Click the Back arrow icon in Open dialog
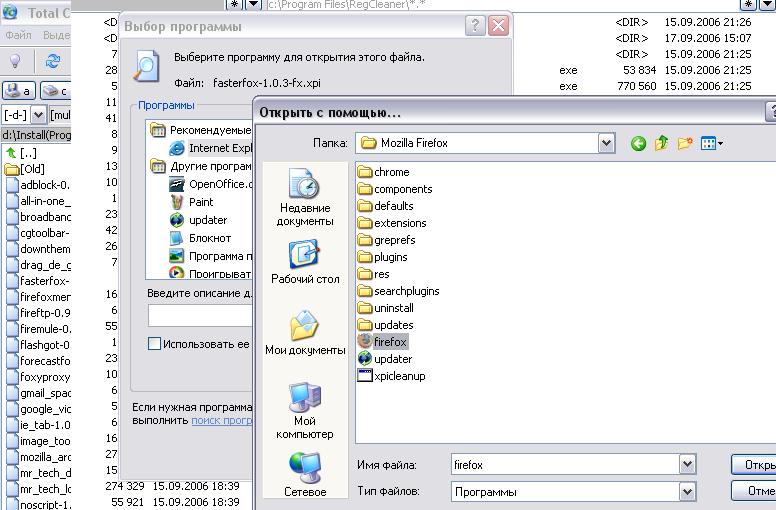This screenshot has height=510, width=776. [x=638, y=144]
